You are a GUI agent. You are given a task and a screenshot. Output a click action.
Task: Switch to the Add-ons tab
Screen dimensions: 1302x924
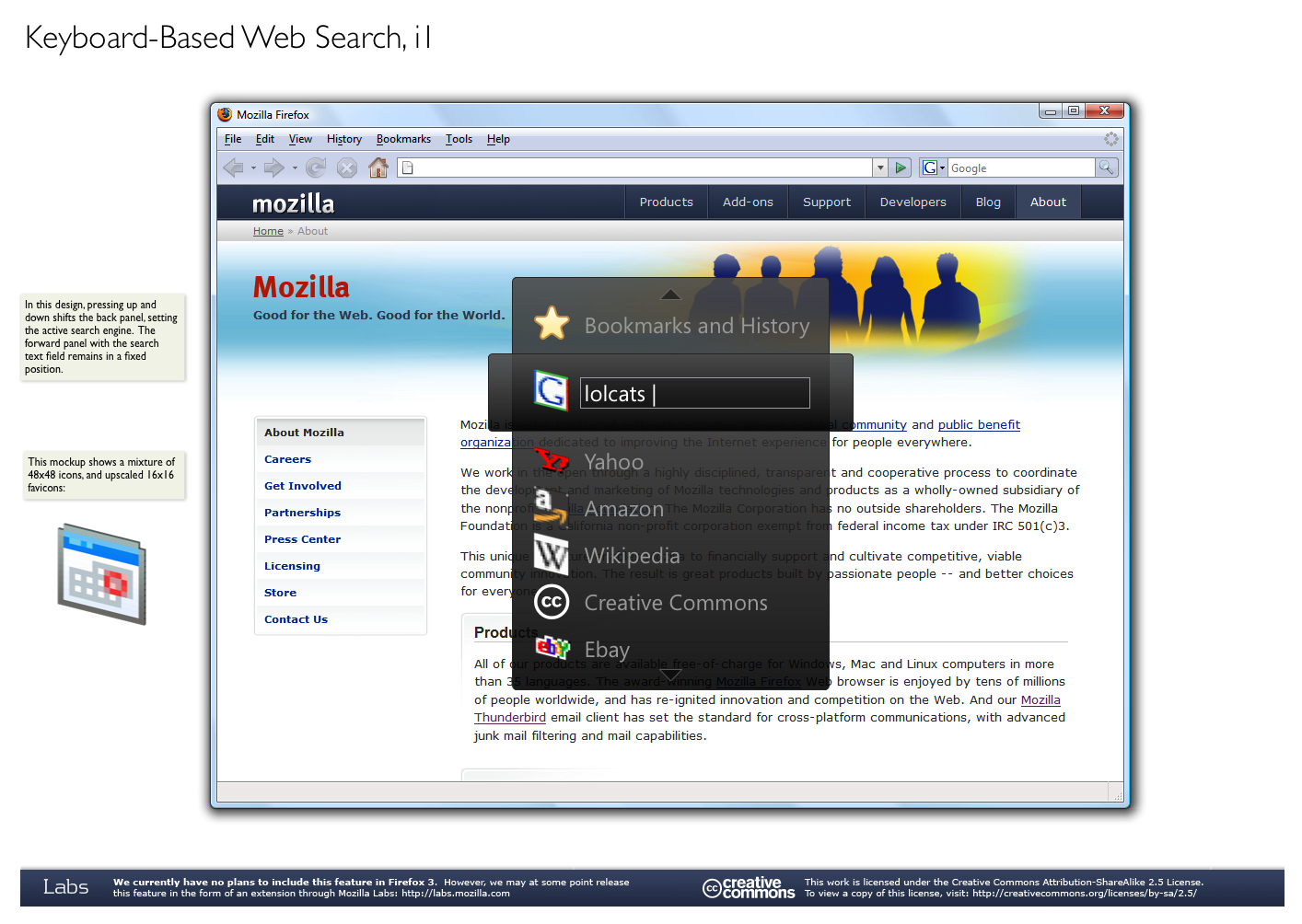pyautogui.click(x=748, y=202)
